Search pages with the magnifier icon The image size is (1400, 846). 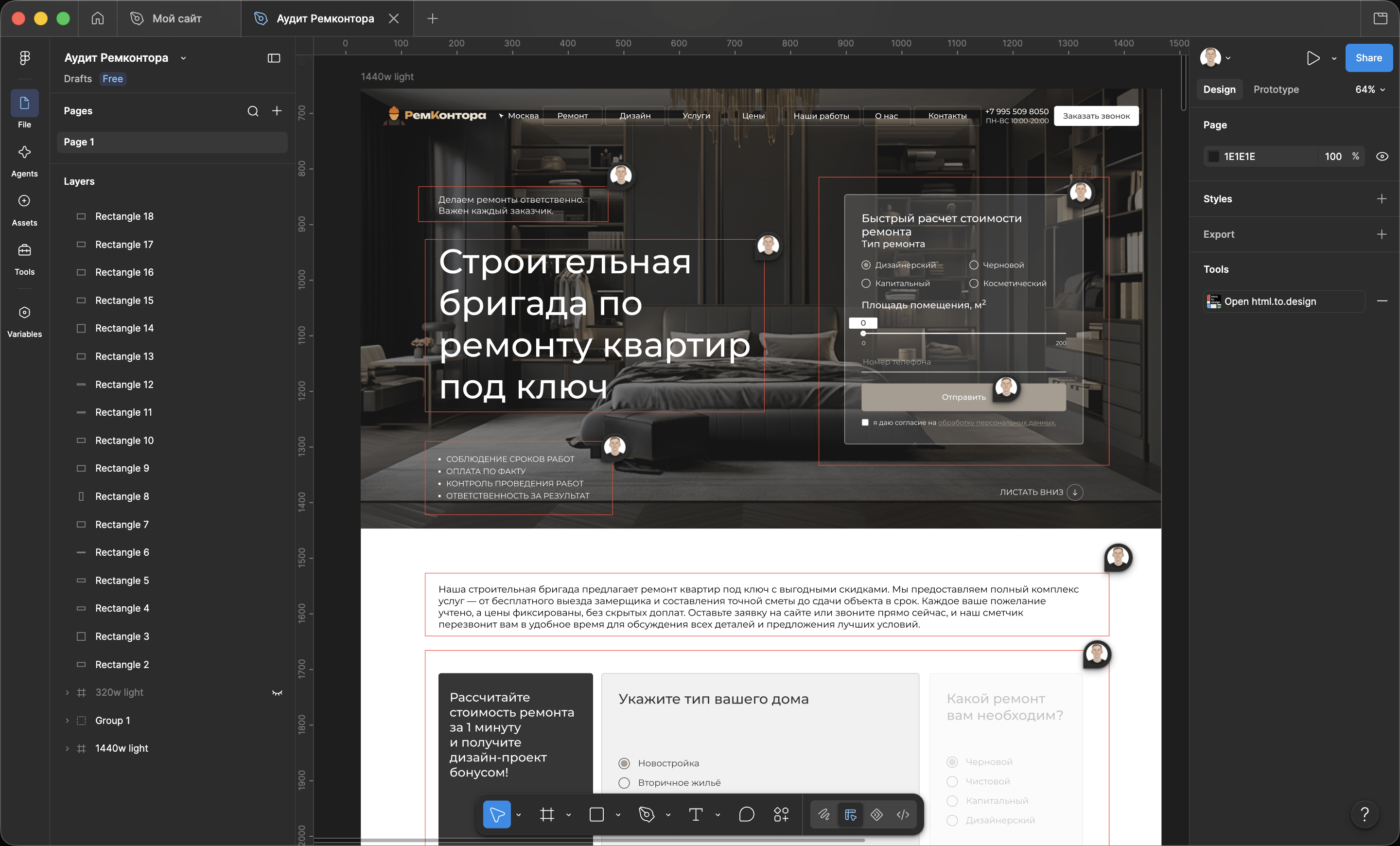click(x=253, y=111)
